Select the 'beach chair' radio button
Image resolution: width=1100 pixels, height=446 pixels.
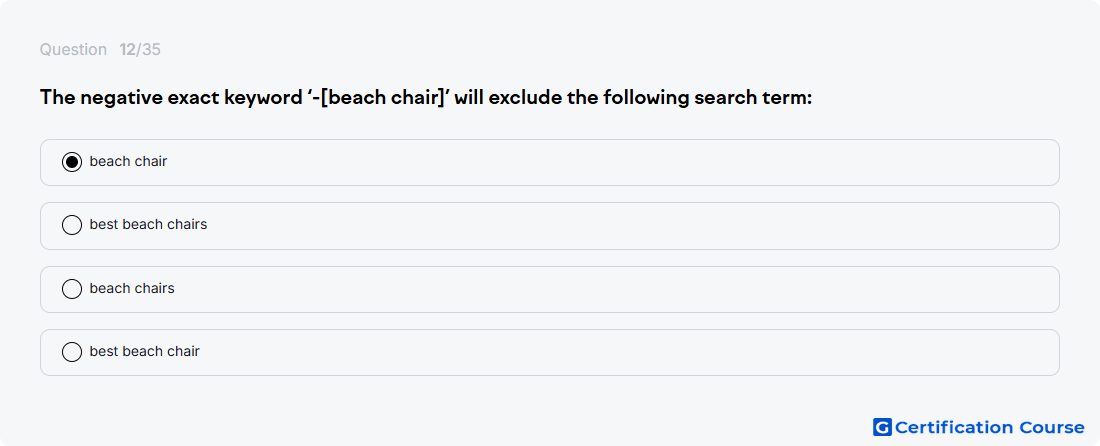pos(72,162)
